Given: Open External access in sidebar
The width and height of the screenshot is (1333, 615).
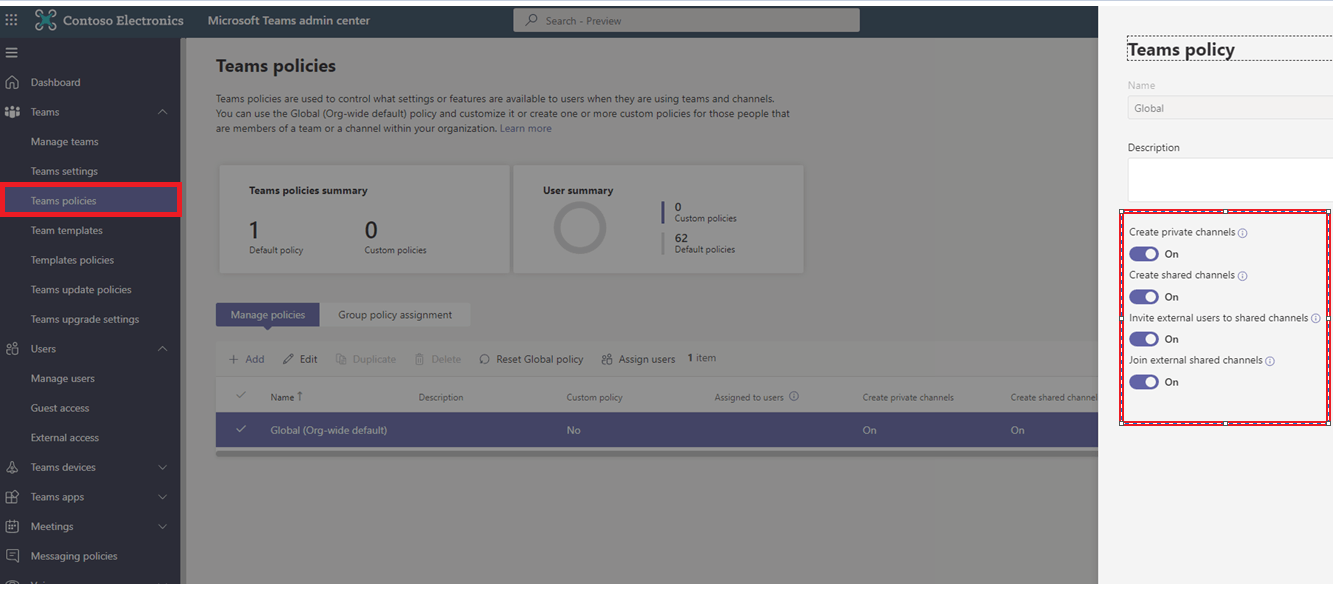Looking at the screenshot, I should pos(65,438).
